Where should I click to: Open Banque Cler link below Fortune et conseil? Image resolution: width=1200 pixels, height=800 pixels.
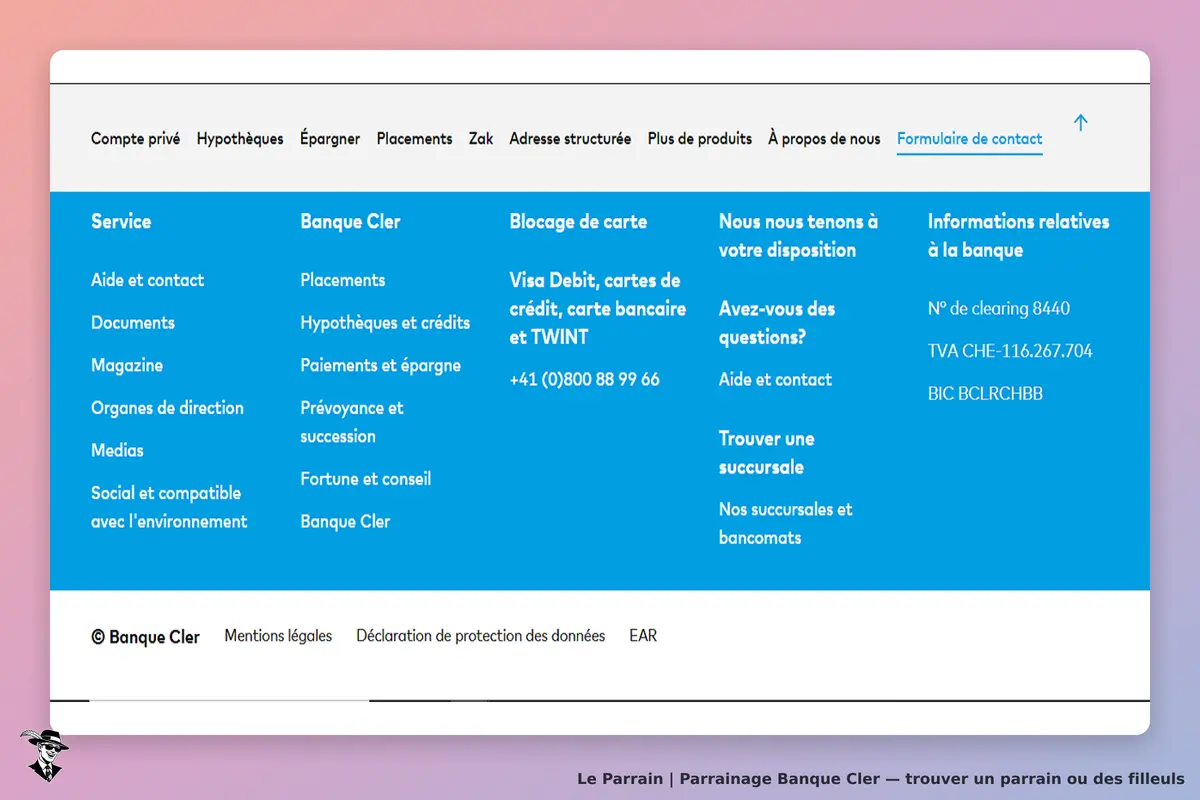click(345, 521)
